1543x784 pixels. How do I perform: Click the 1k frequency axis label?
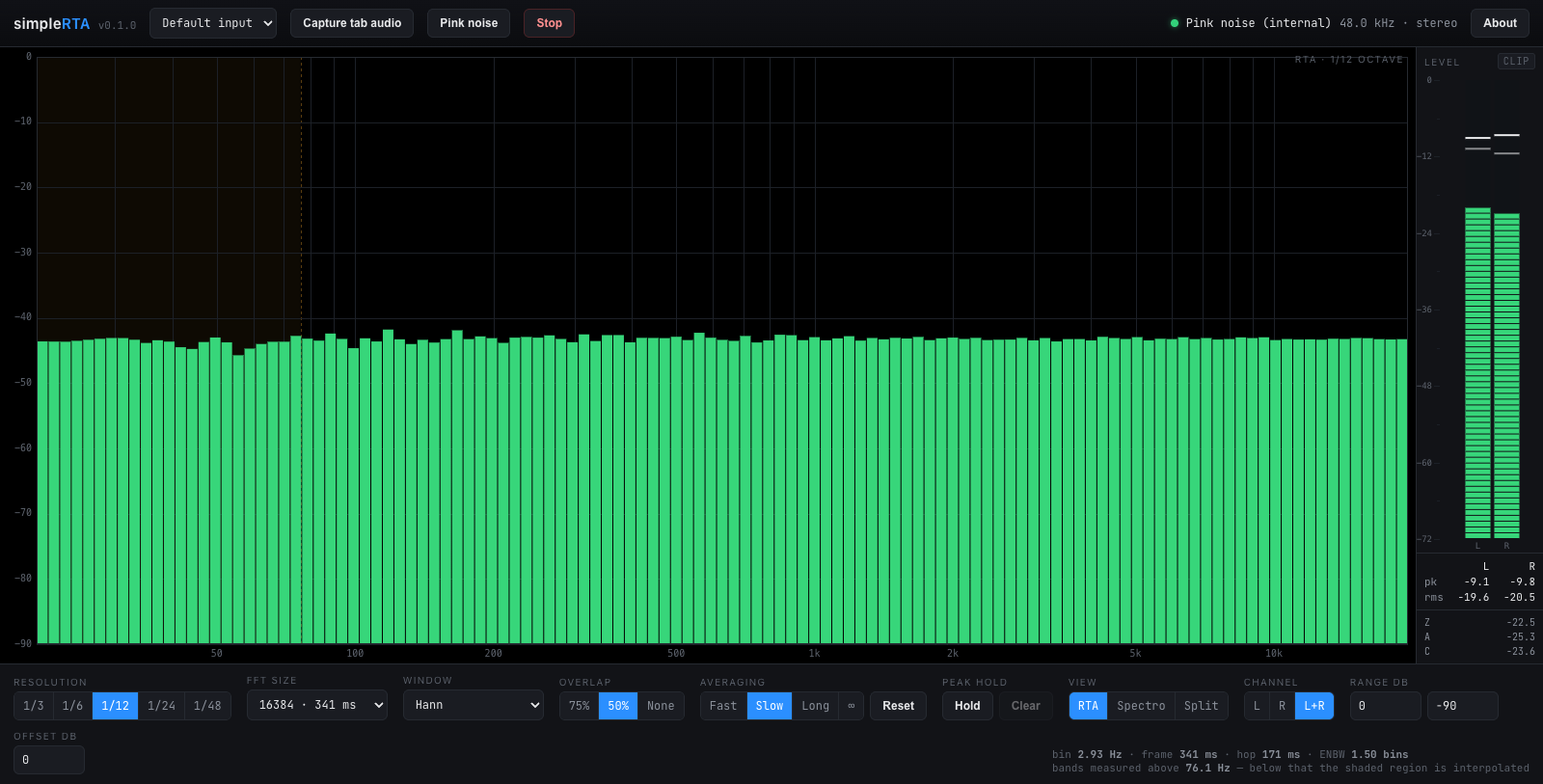coord(814,654)
